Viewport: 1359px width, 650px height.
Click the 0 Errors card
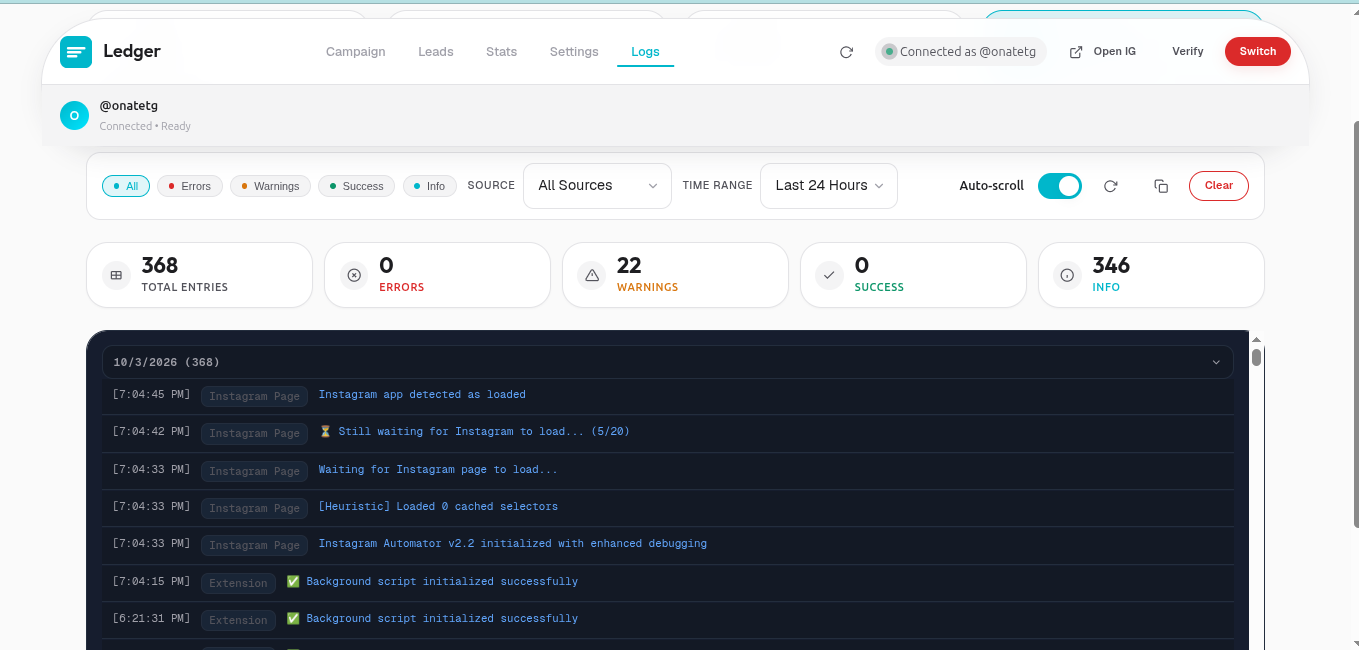click(438, 275)
